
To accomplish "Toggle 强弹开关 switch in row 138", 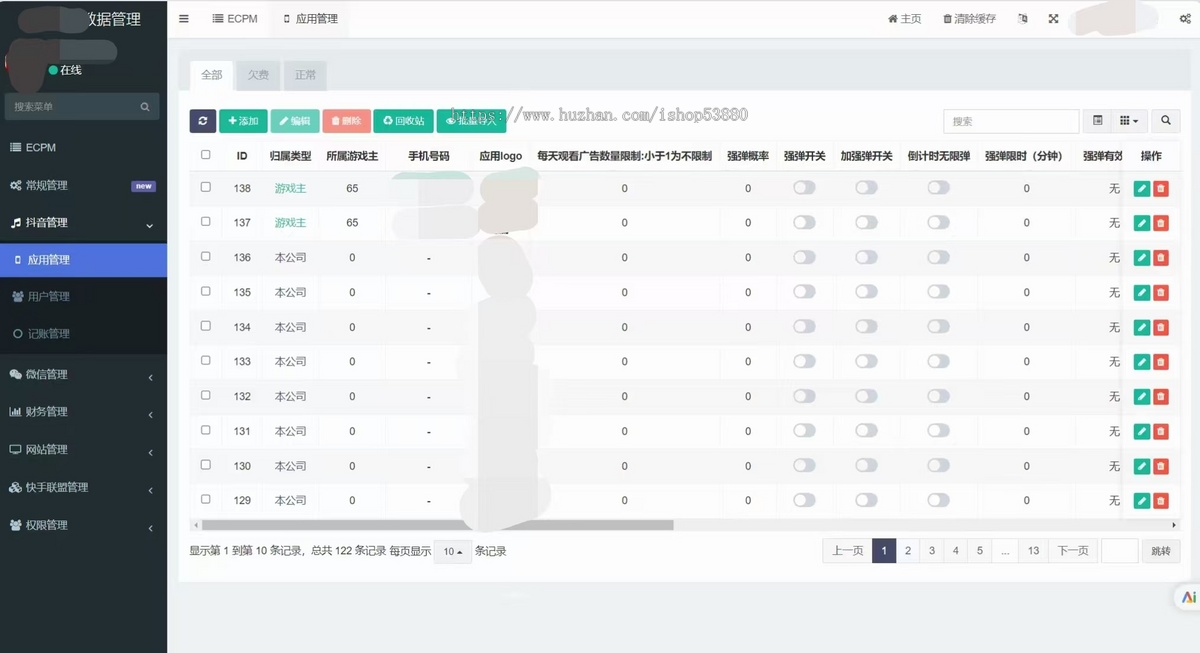I will point(804,188).
